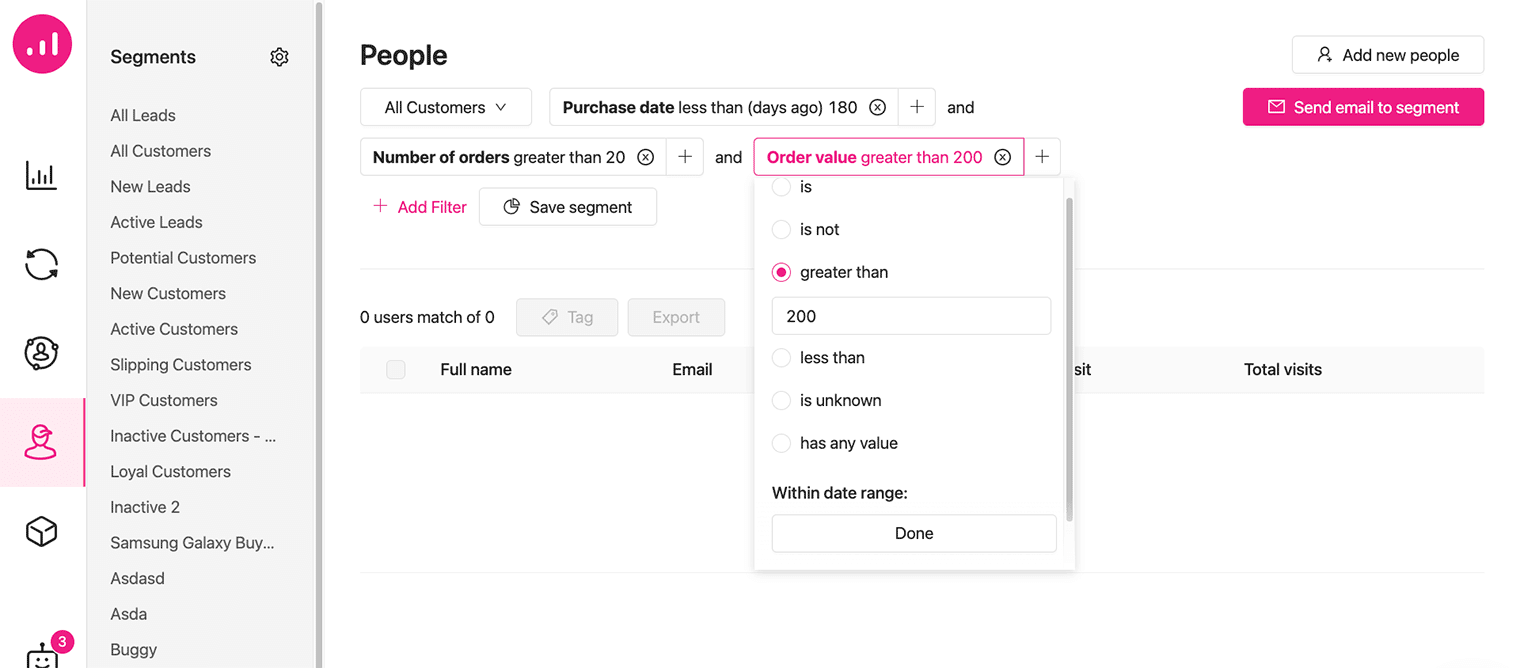Click the Save segment button
This screenshot has height=668, width=1520.
click(x=568, y=207)
